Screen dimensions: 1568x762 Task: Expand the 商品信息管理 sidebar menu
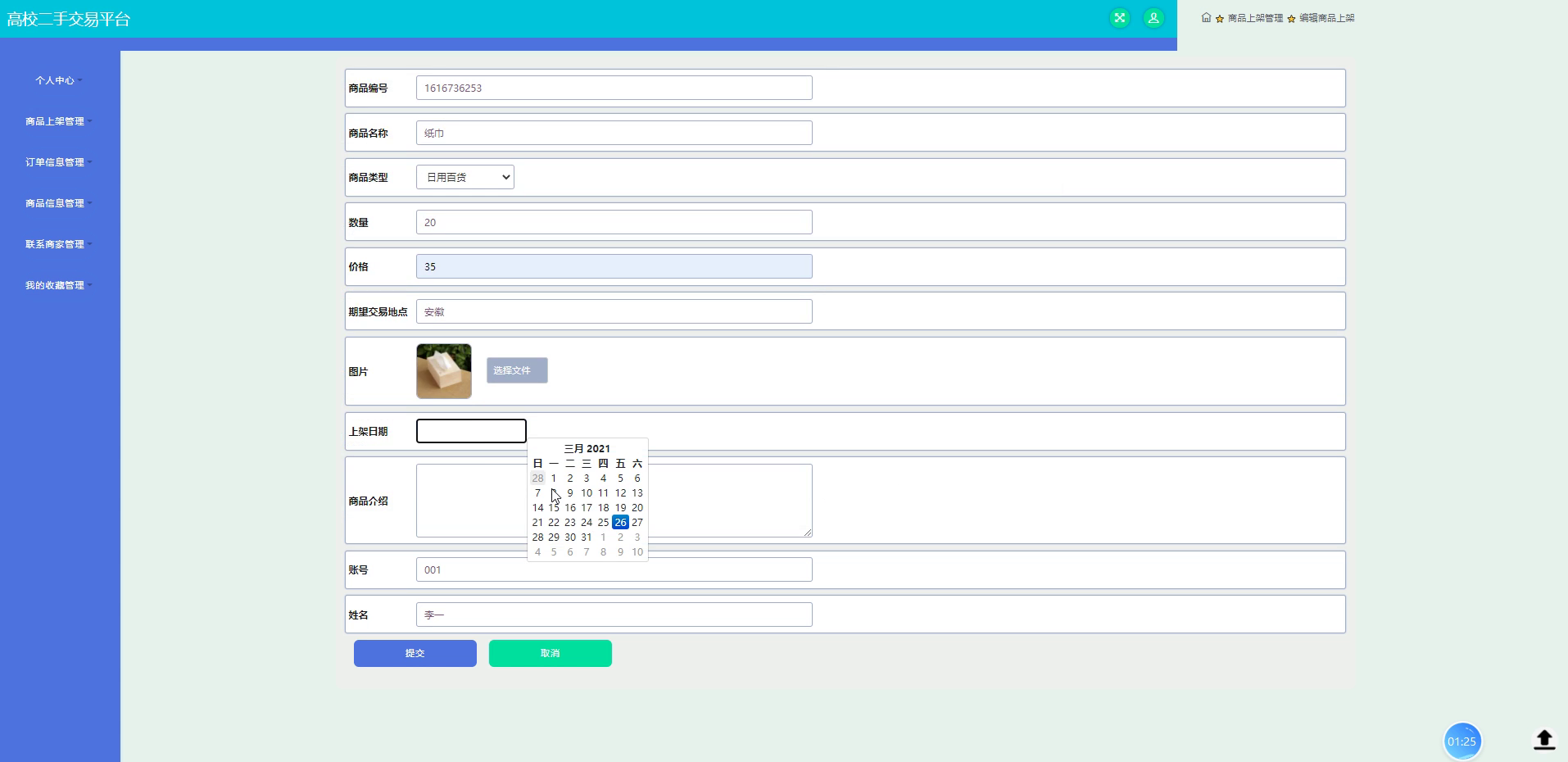coord(60,203)
